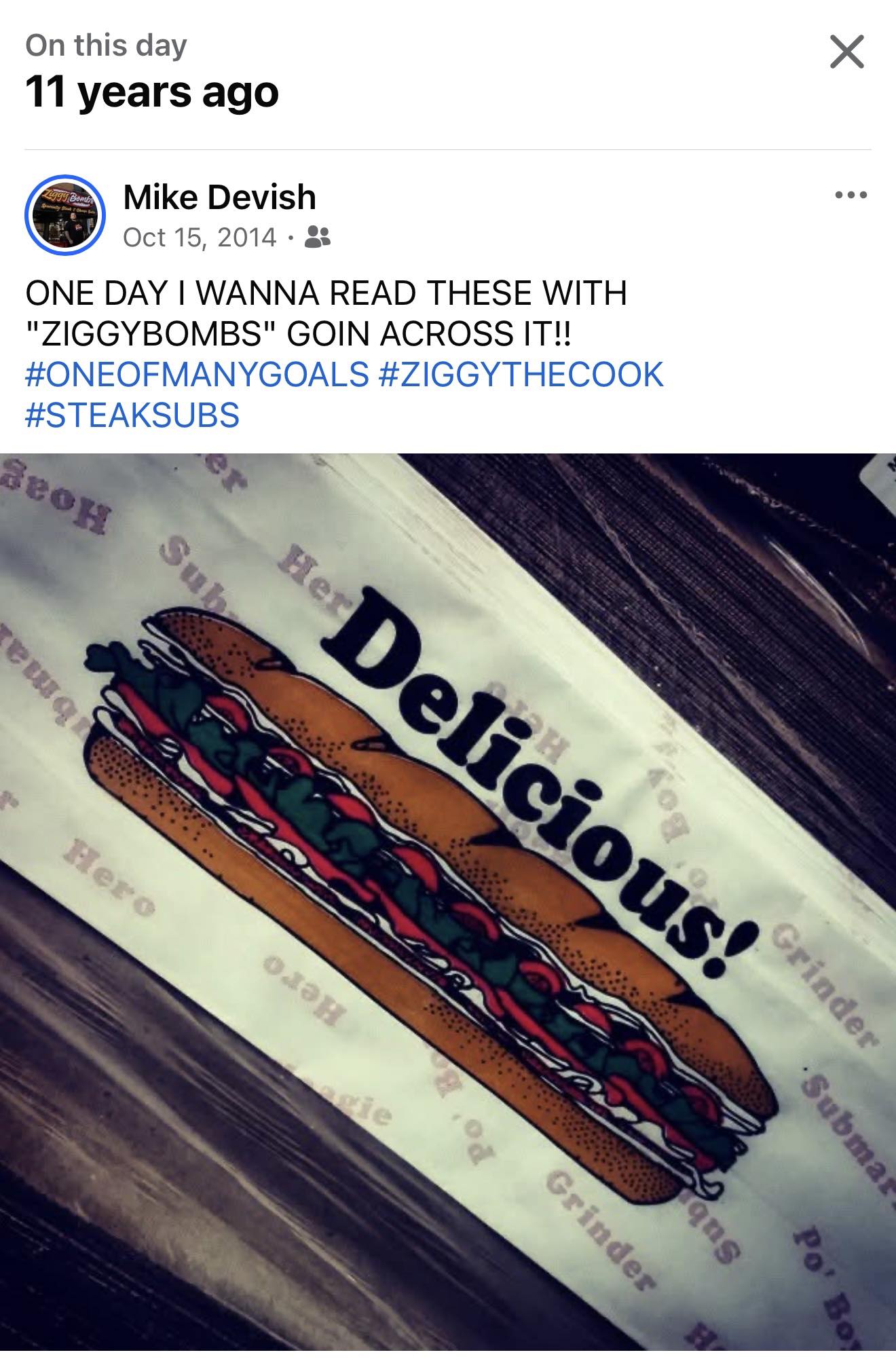This screenshot has width=896, height=1359.
Task: Follow the #ZIGGYTHECOOK hashtag
Action: [521, 374]
